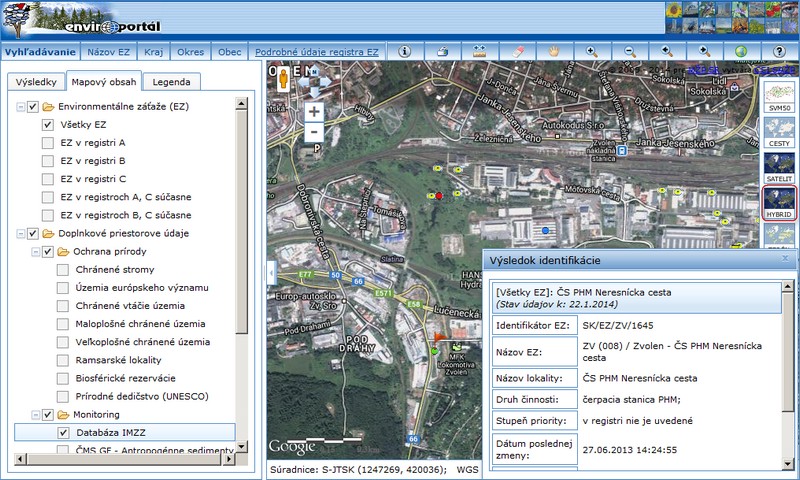Enable the EZ v registri B layer
Screen dimensions: 800x480
click(x=47, y=161)
